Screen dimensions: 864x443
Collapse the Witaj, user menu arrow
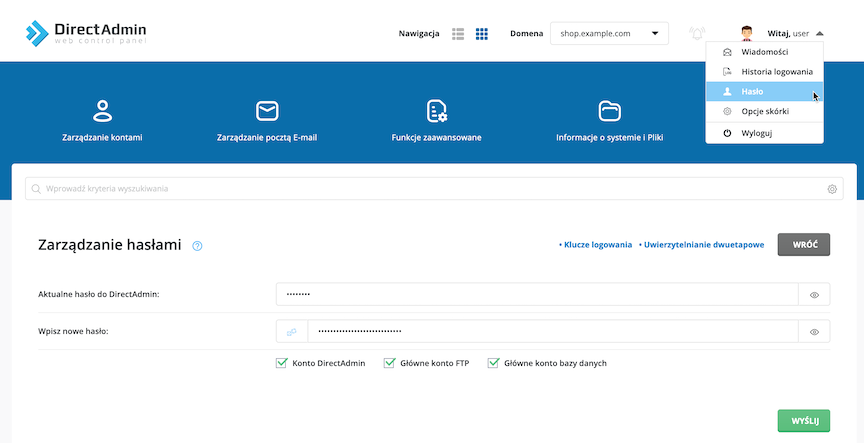(x=820, y=34)
